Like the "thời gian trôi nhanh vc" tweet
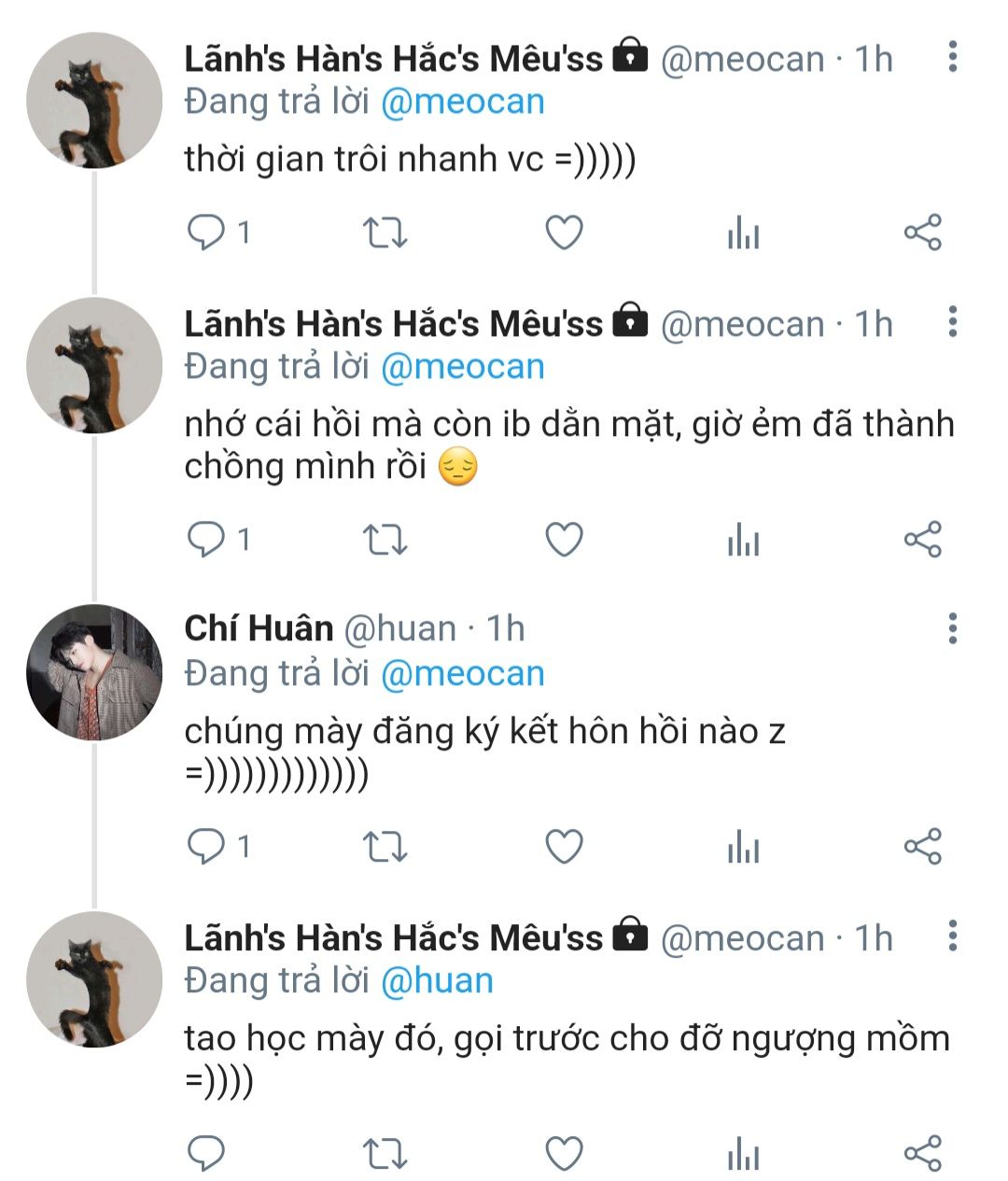 coord(564,232)
